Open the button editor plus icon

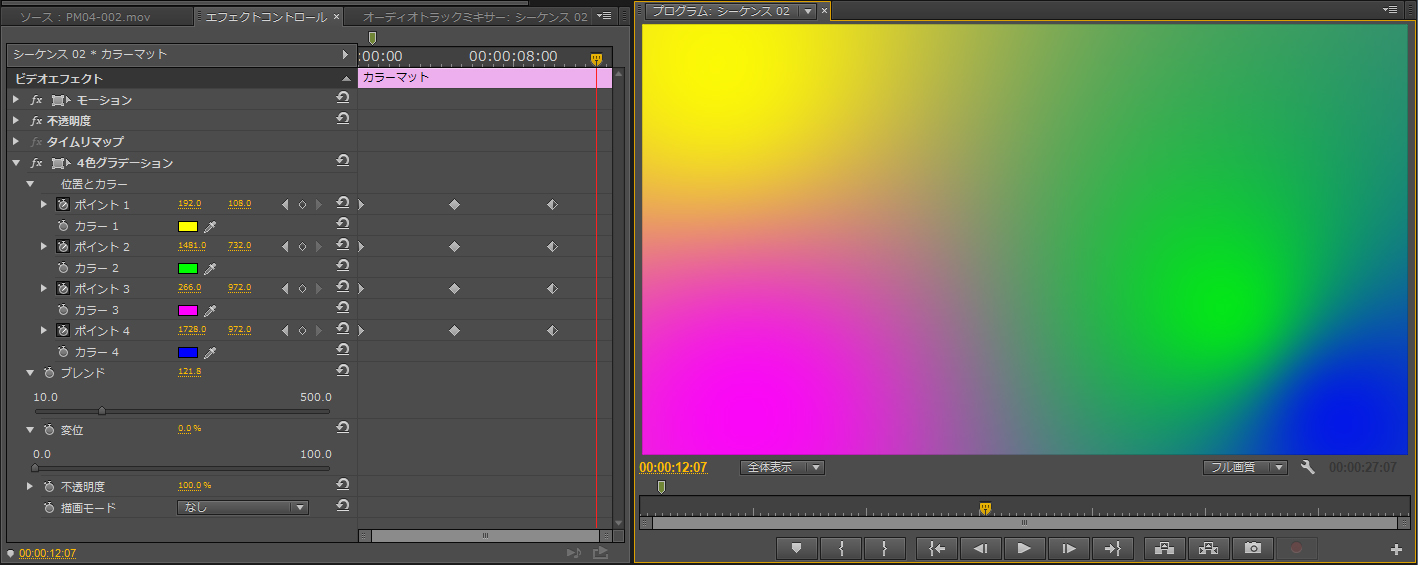pyautogui.click(x=1396, y=549)
